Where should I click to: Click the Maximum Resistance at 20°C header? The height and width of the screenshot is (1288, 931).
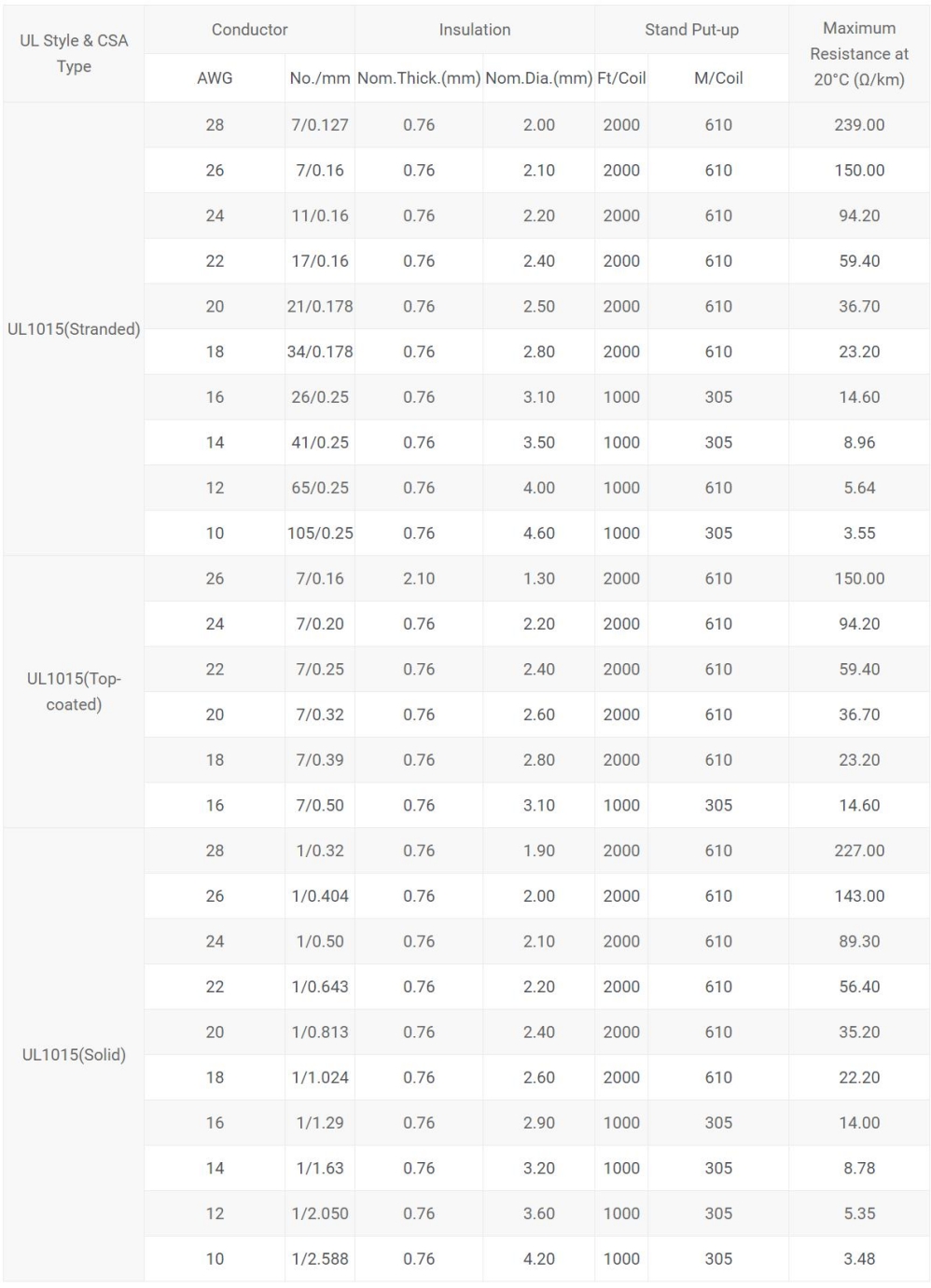(859, 53)
